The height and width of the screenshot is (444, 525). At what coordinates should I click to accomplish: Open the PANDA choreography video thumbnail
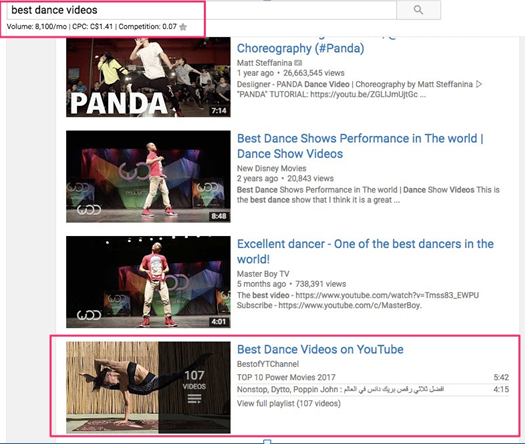[x=148, y=77]
